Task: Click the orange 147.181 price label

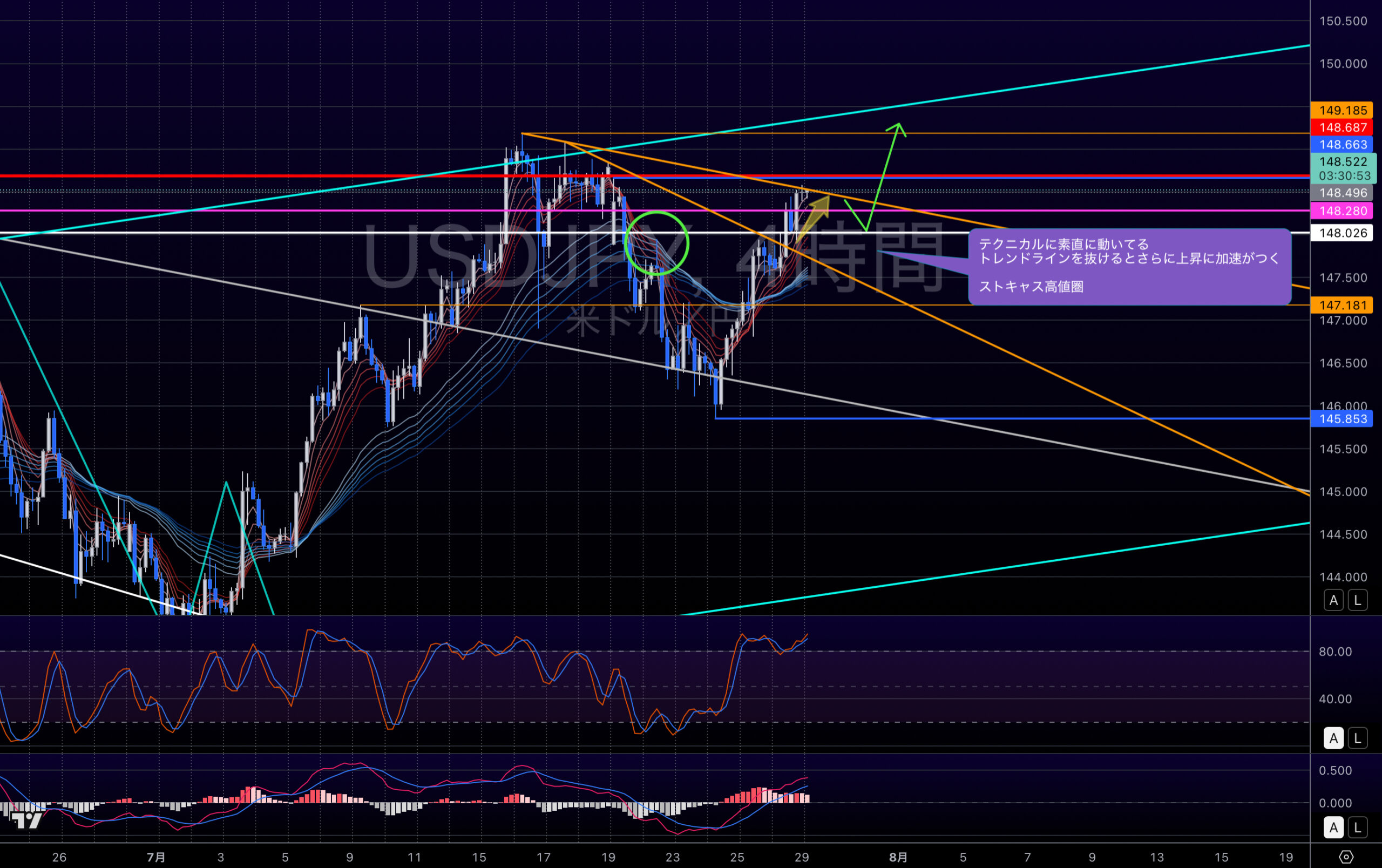Action: pyautogui.click(x=1342, y=305)
